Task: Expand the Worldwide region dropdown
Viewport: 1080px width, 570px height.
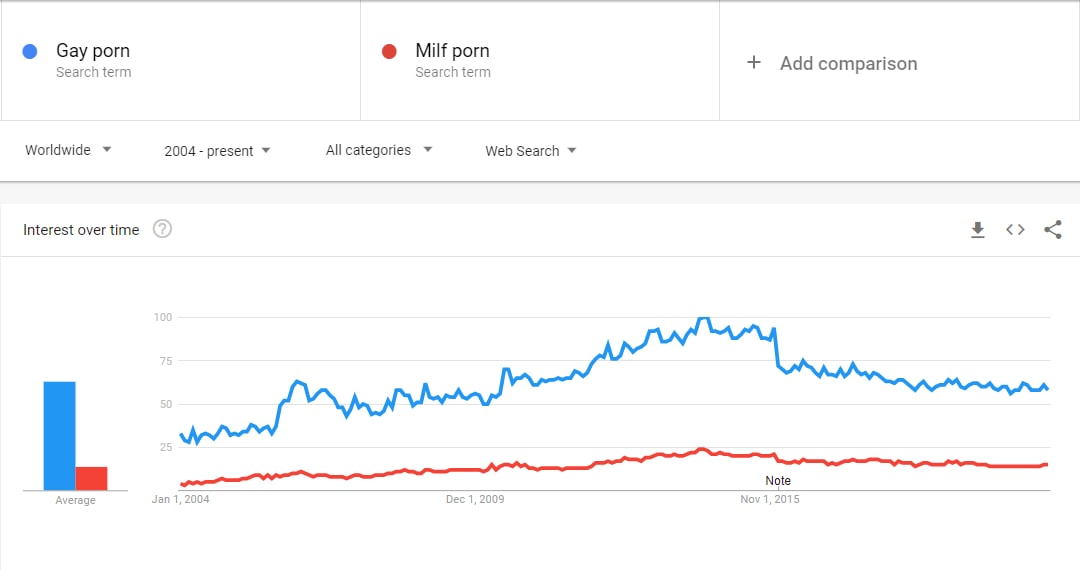Action: tap(68, 150)
